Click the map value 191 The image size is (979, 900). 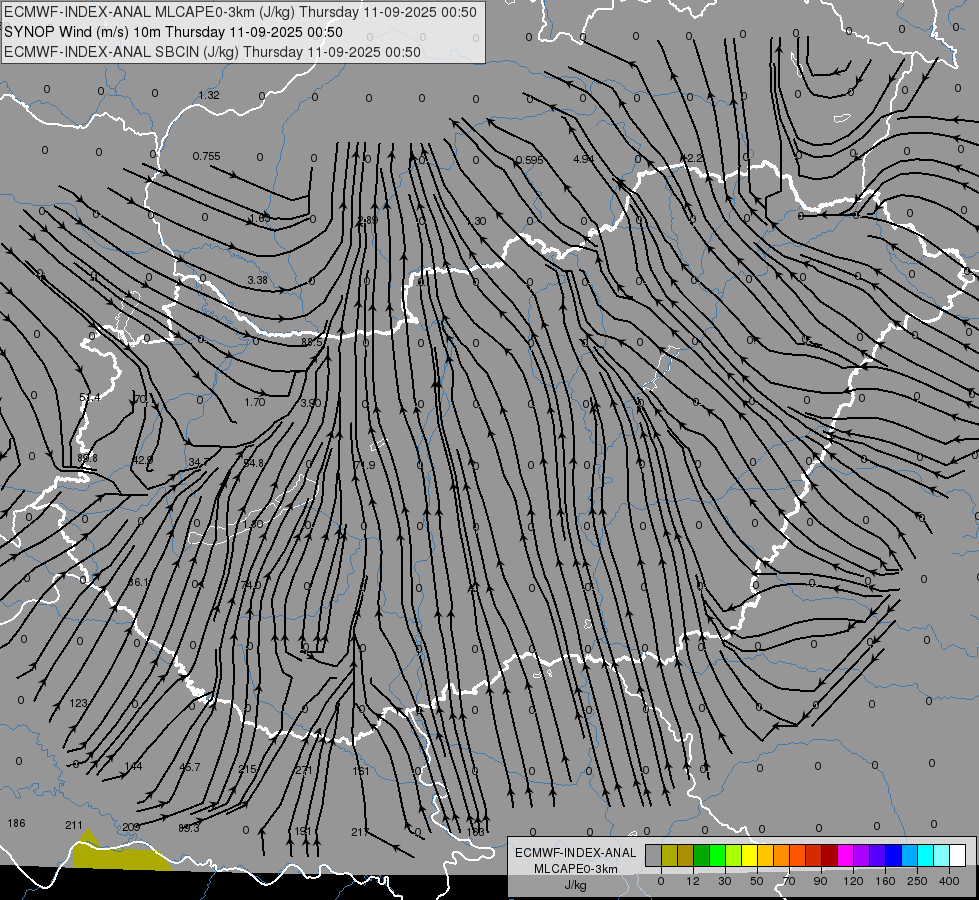(x=303, y=831)
